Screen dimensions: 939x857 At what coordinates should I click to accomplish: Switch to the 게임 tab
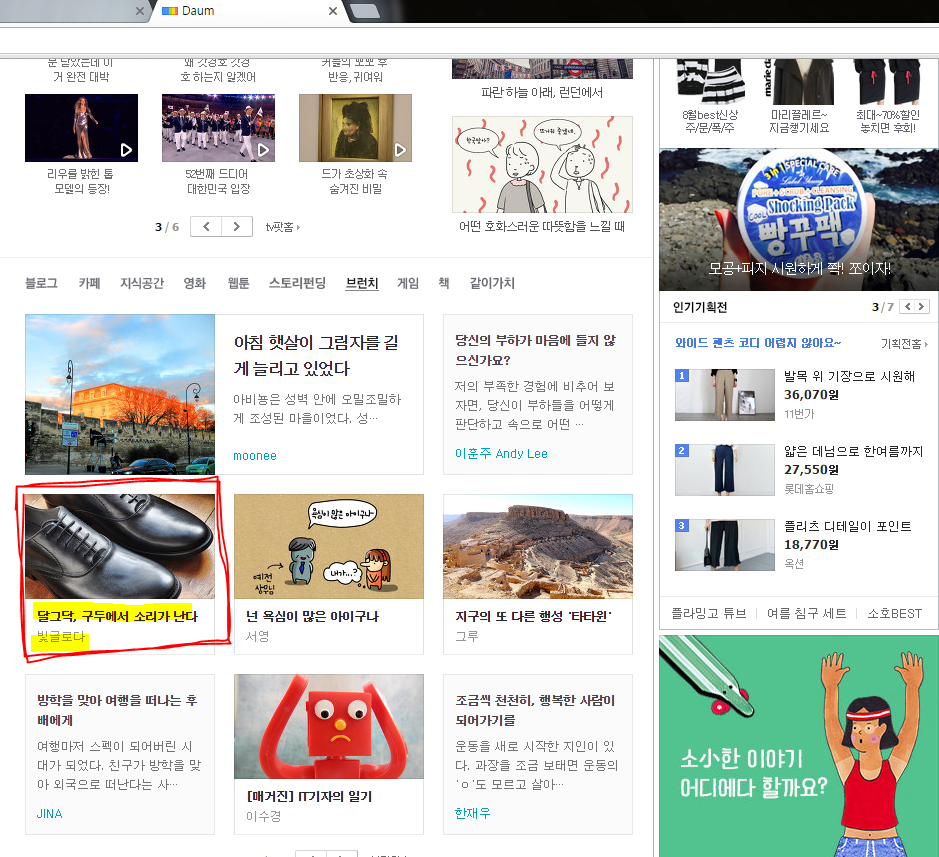(x=408, y=283)
